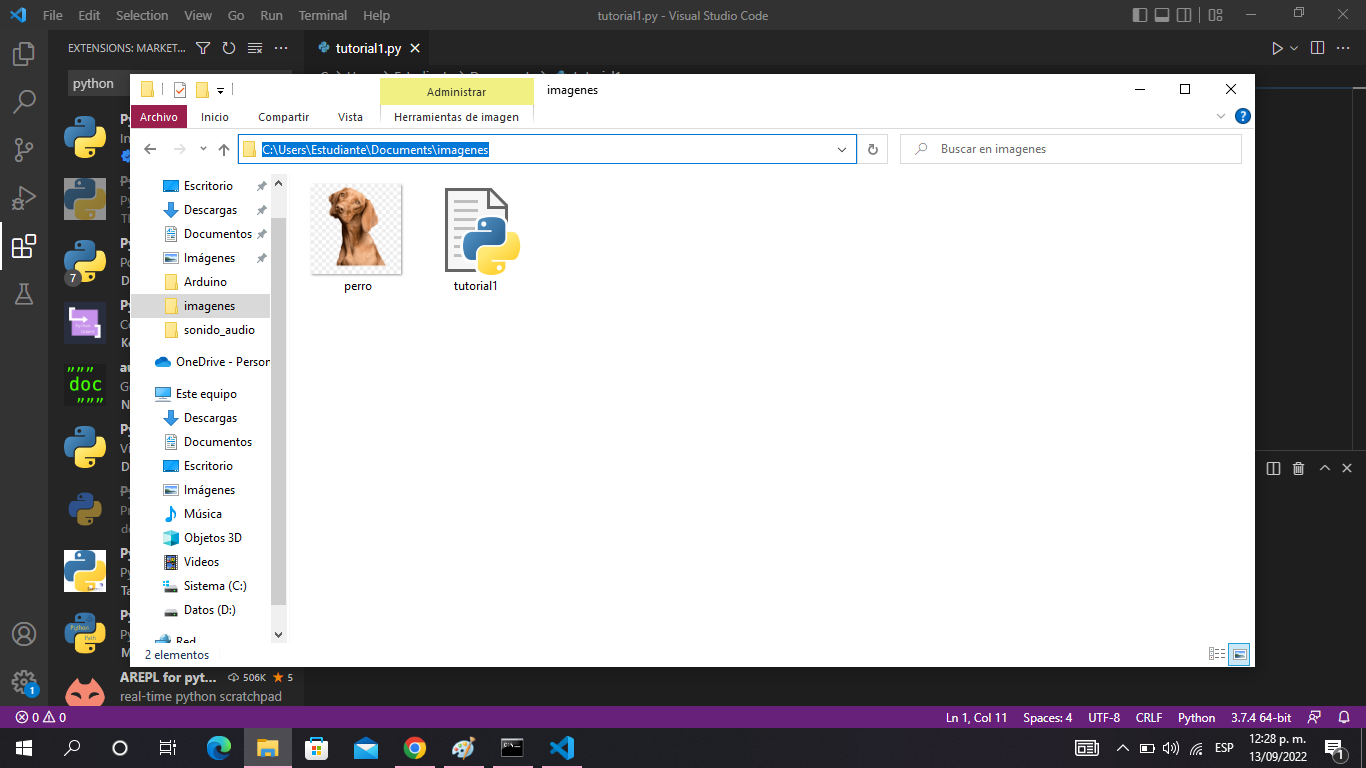Toggle VS Code bottom panel layout

[x=1162, y=15]
